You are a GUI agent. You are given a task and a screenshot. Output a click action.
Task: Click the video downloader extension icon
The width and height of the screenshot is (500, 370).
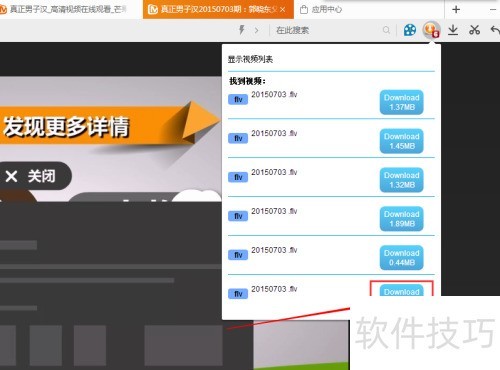[431, 30]
